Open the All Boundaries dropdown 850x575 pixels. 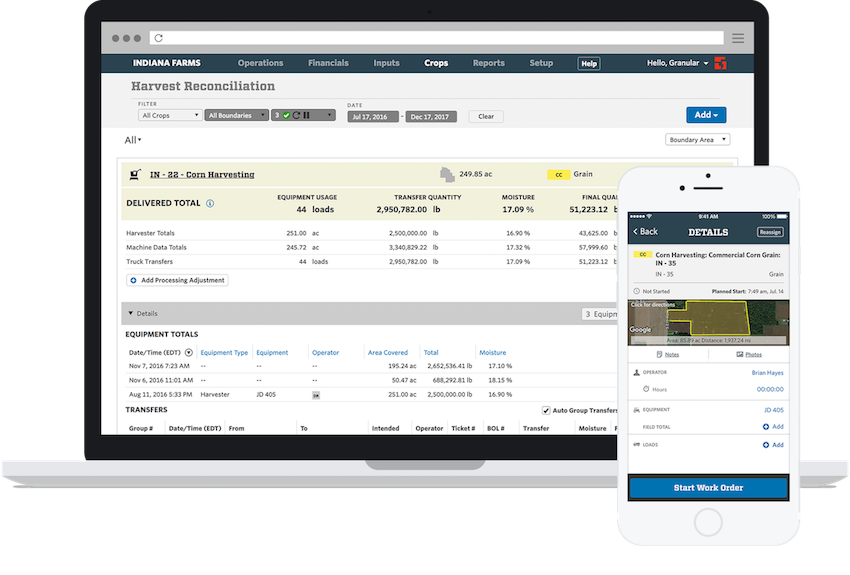(236, 115)
